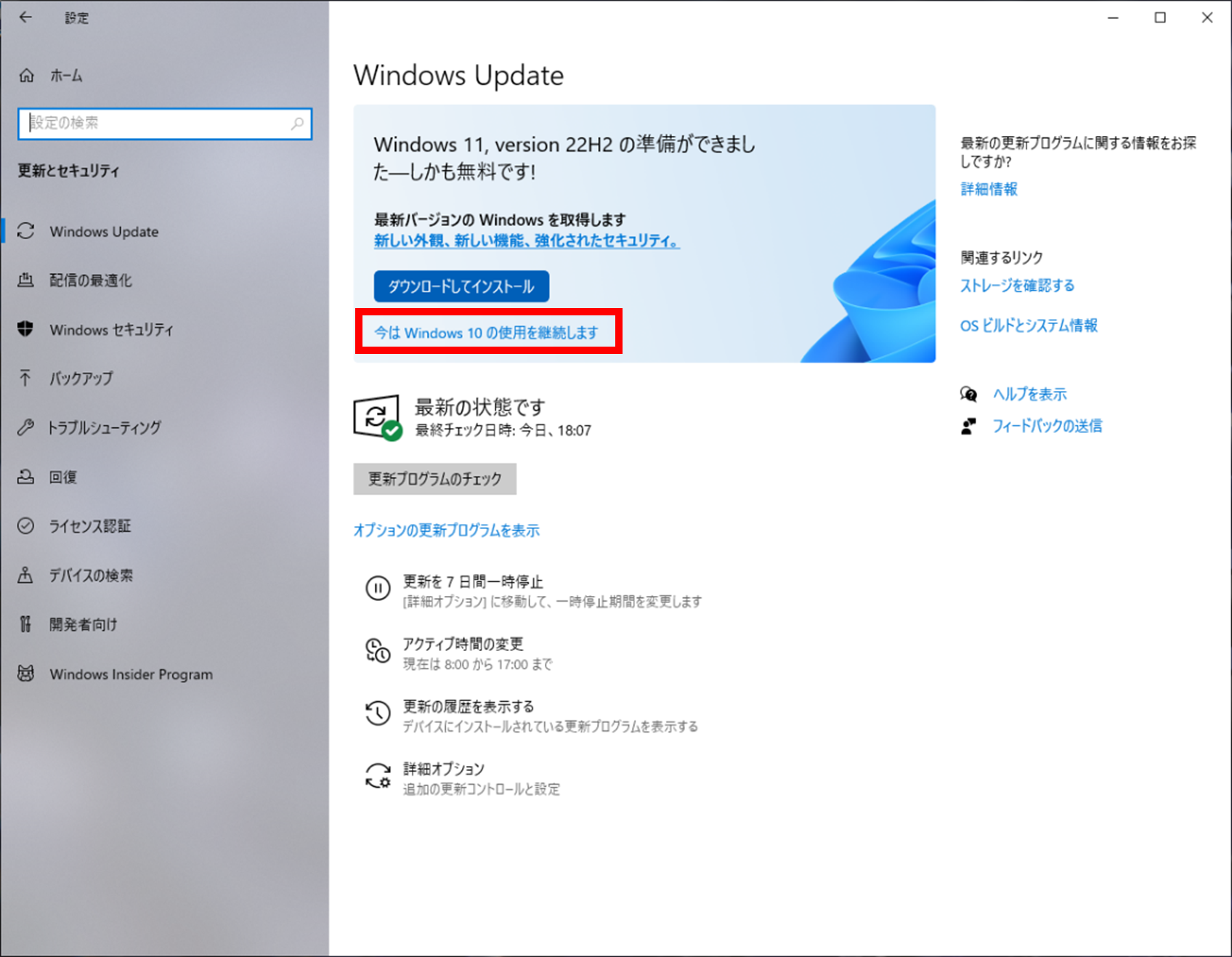Click 詳細情報 link on right panel

989,190
